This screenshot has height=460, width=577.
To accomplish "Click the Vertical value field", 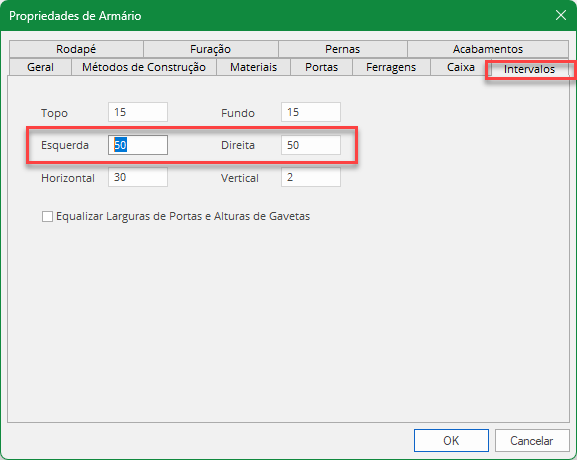I will 311,177.
